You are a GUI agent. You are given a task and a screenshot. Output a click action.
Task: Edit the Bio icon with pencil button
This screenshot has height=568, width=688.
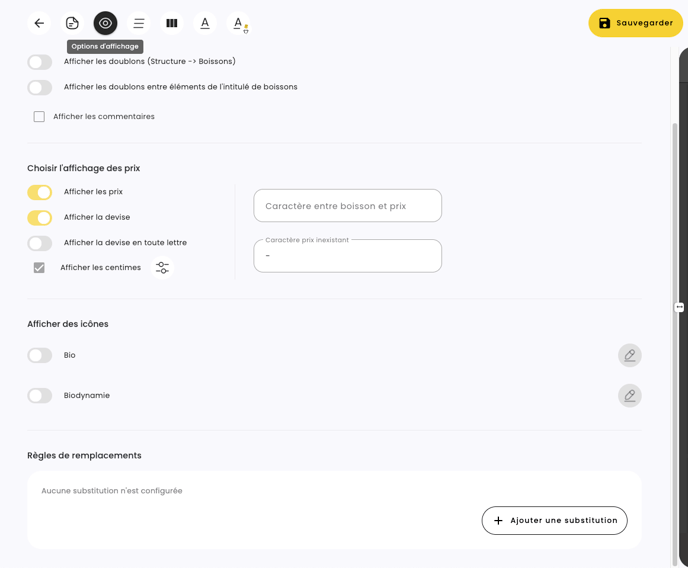point(629,355)
